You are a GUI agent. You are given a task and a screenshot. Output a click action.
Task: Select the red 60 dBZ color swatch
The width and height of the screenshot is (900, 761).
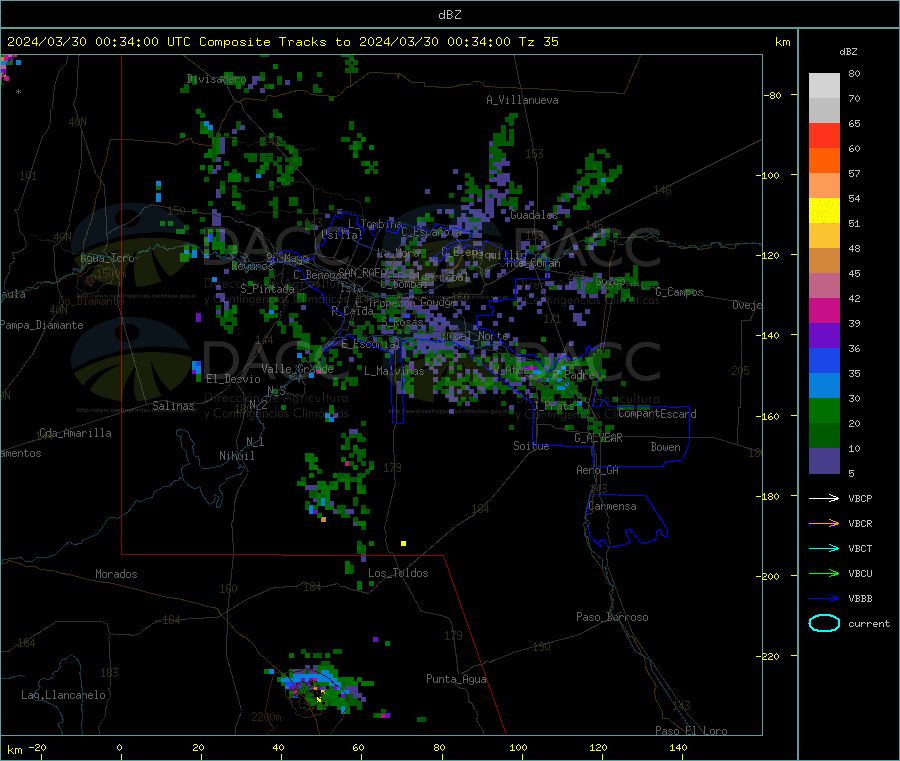[x=824, y=135]
